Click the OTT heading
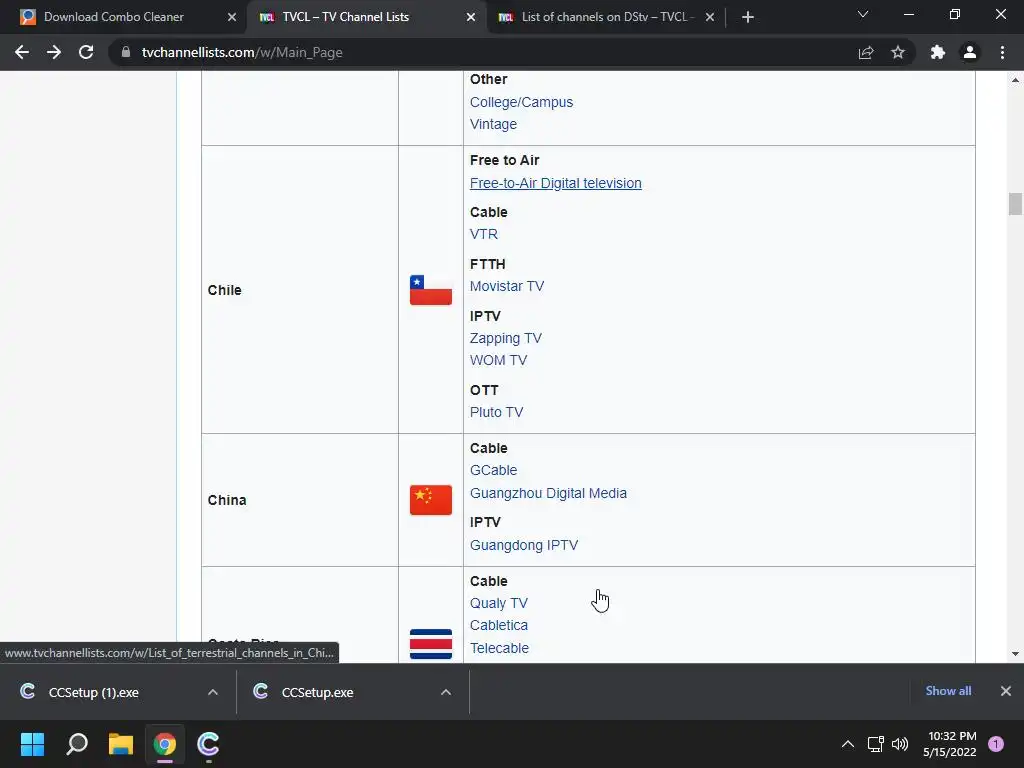This screenshot has width=1024, height=768. 484,390
